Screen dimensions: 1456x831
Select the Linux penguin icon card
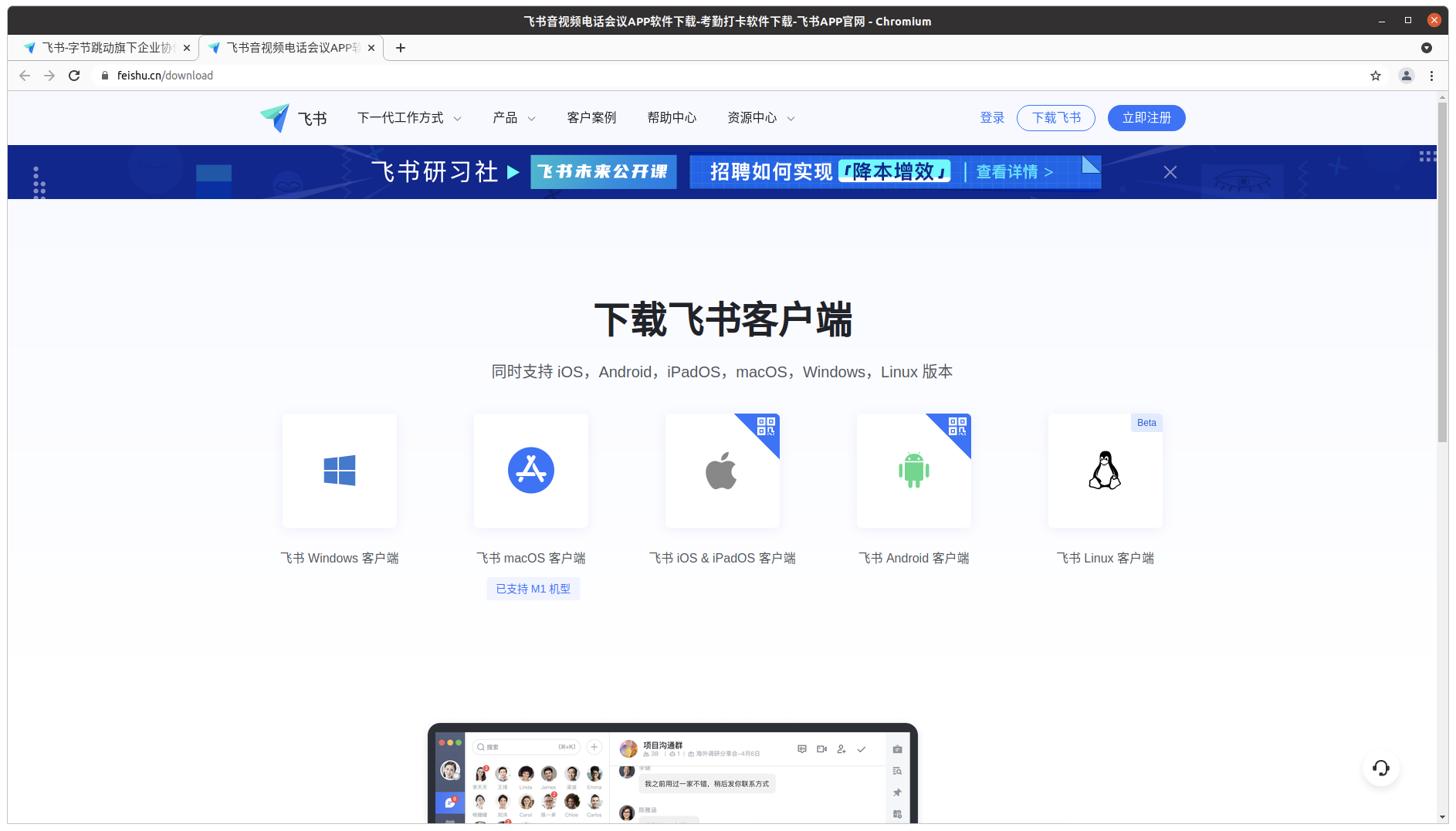click(x=1106, y=471)
